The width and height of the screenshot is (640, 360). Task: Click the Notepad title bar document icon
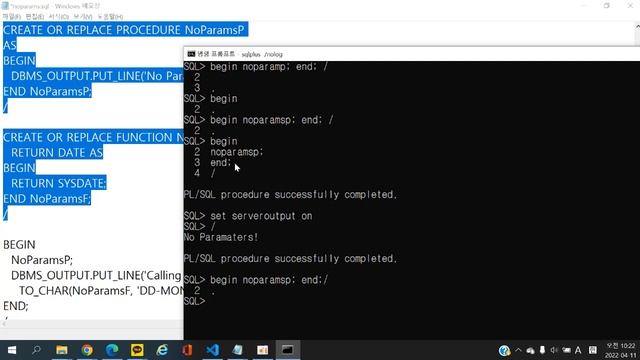click(5, 6)
